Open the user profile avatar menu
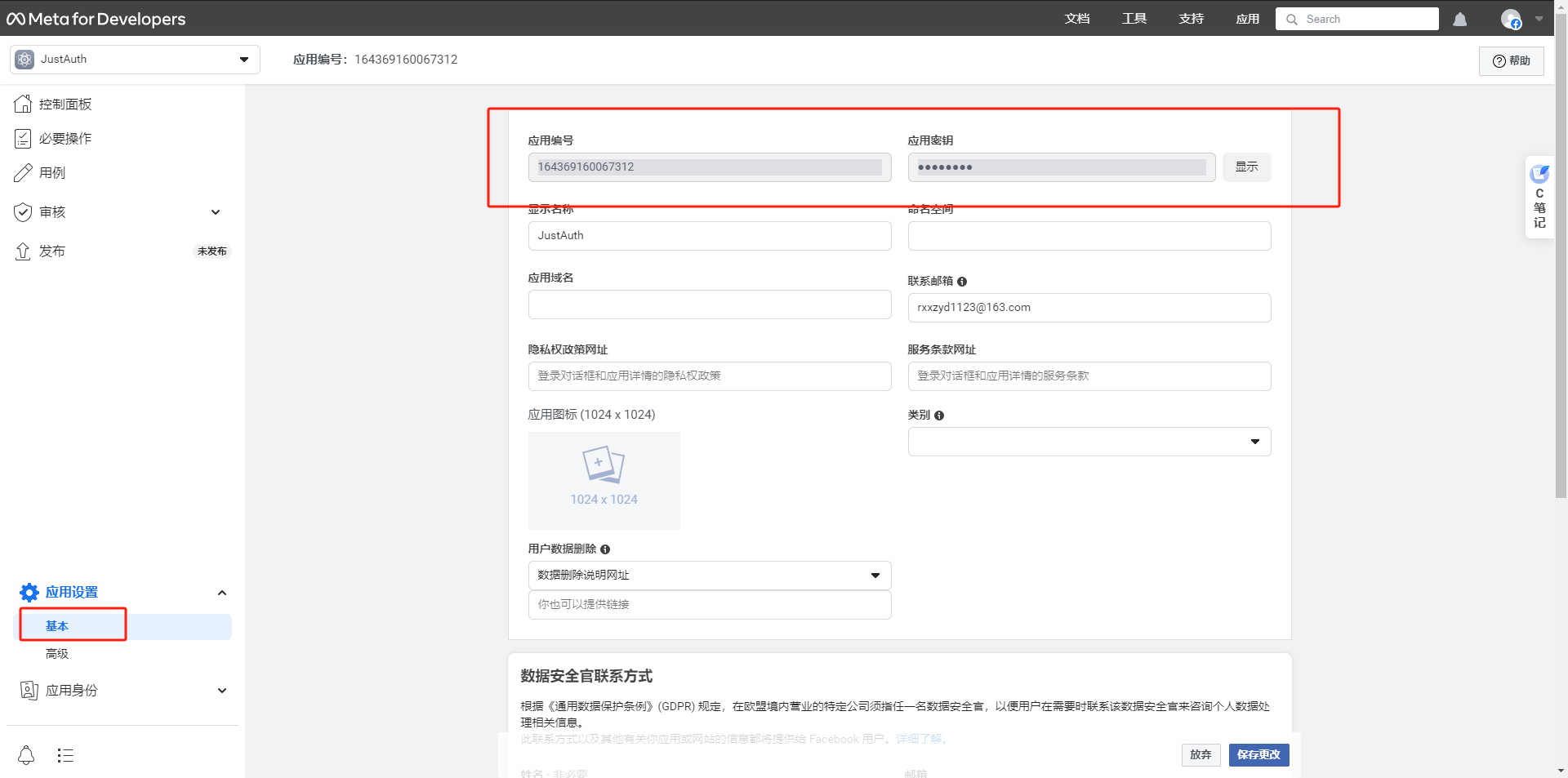Image resolution: width=1568 pixels, height=778 pixels. click(x=1511, y=19)
